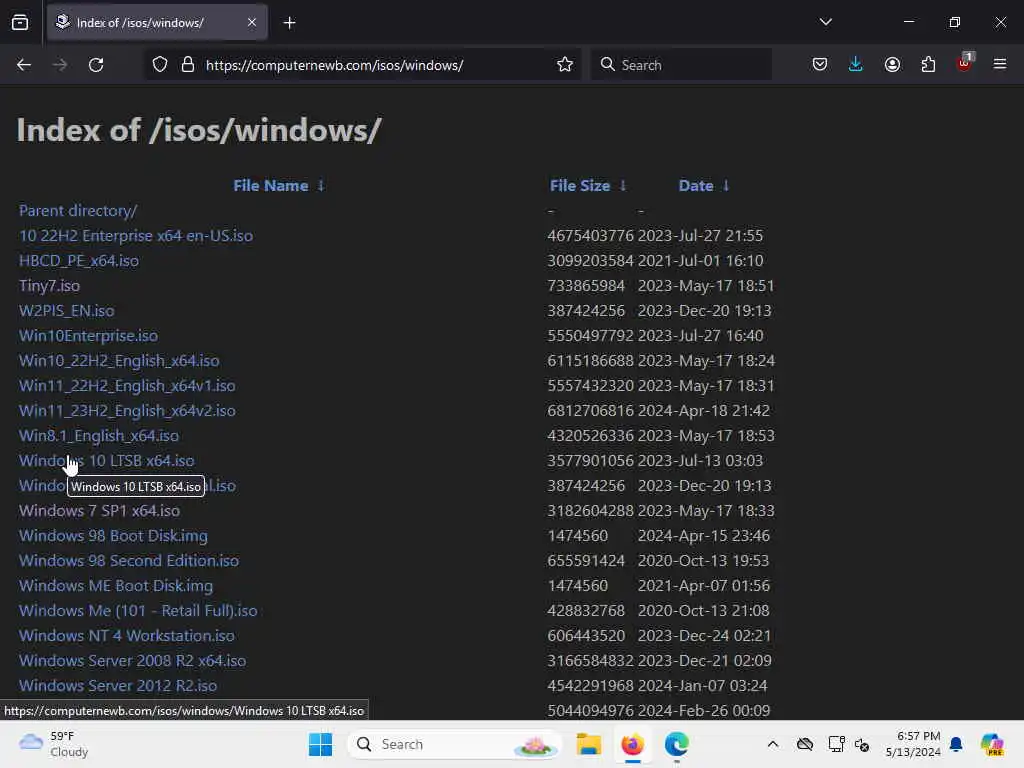Sort listing by Date header
This screenshot has width=1024, height=768.
[x=696, y=186]
